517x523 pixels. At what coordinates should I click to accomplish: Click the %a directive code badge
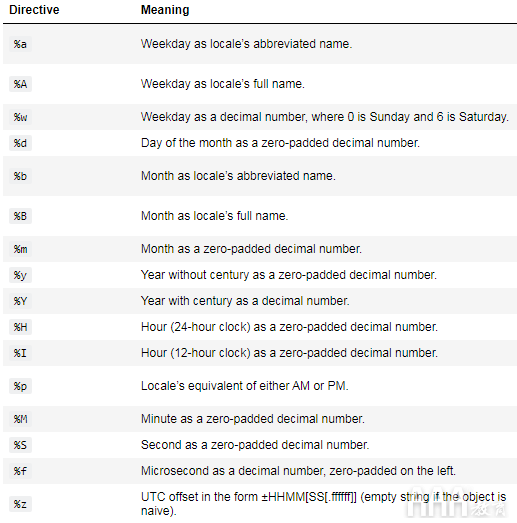pyautogui.click(x=20, y=44)
